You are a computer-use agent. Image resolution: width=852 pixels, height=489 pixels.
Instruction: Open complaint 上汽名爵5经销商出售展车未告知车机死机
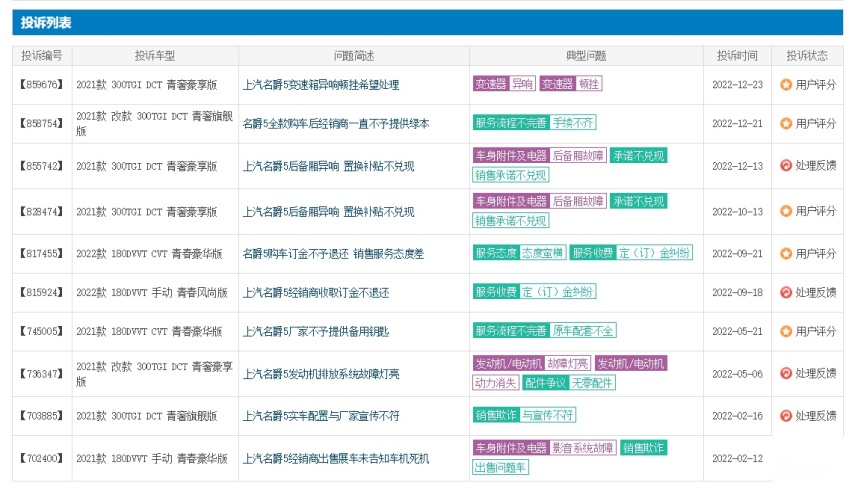(336, 459)
